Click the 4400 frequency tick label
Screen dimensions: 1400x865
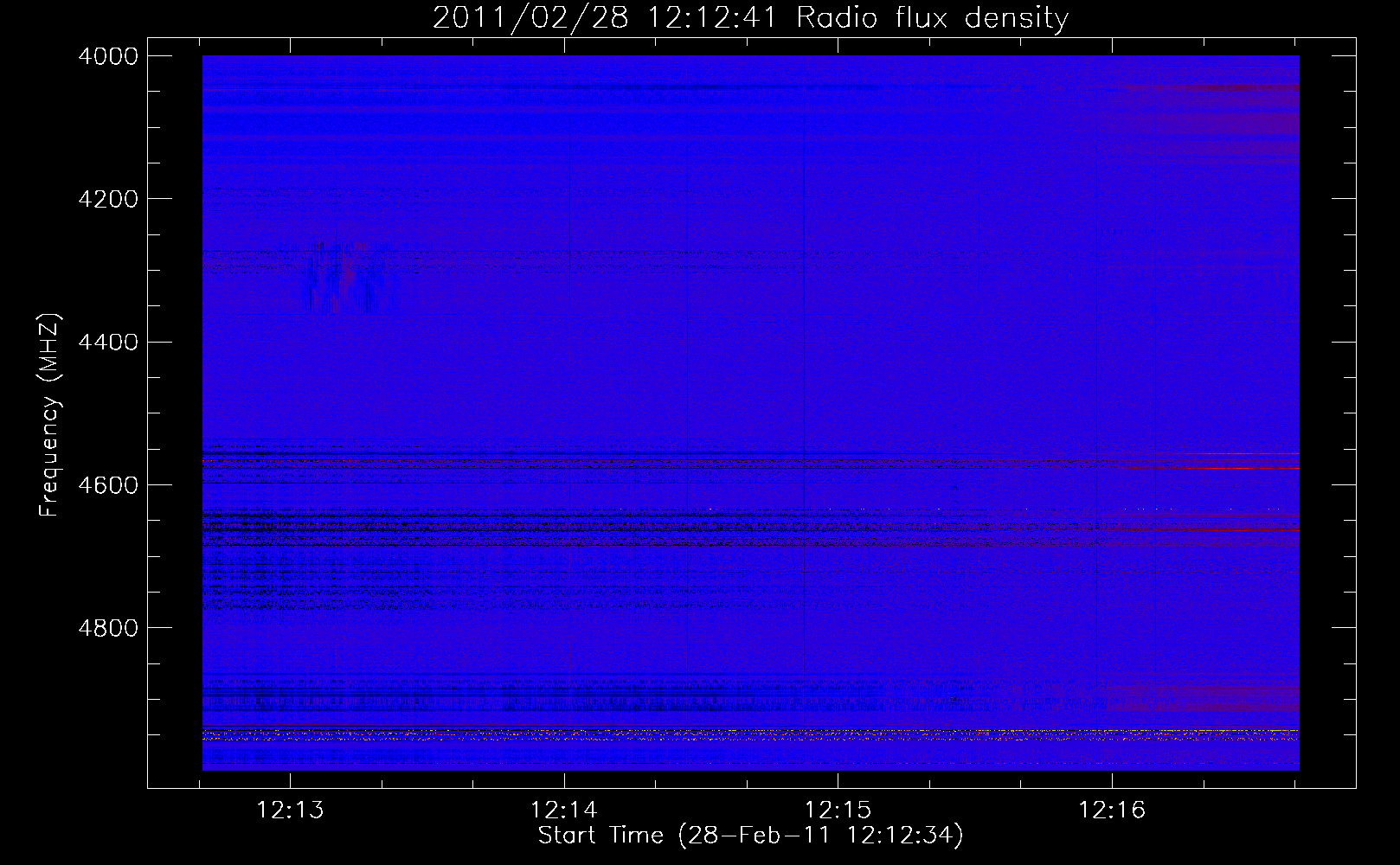108,343
